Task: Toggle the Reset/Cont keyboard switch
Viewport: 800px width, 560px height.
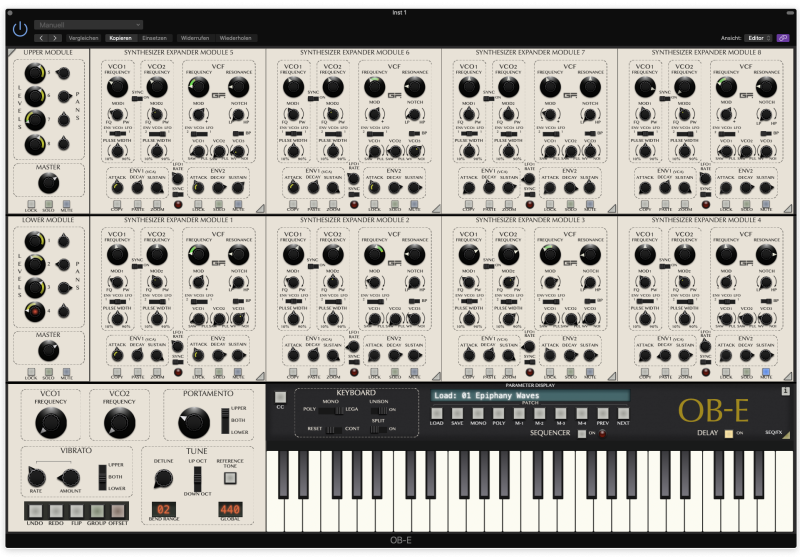Action: pos(334,429)
